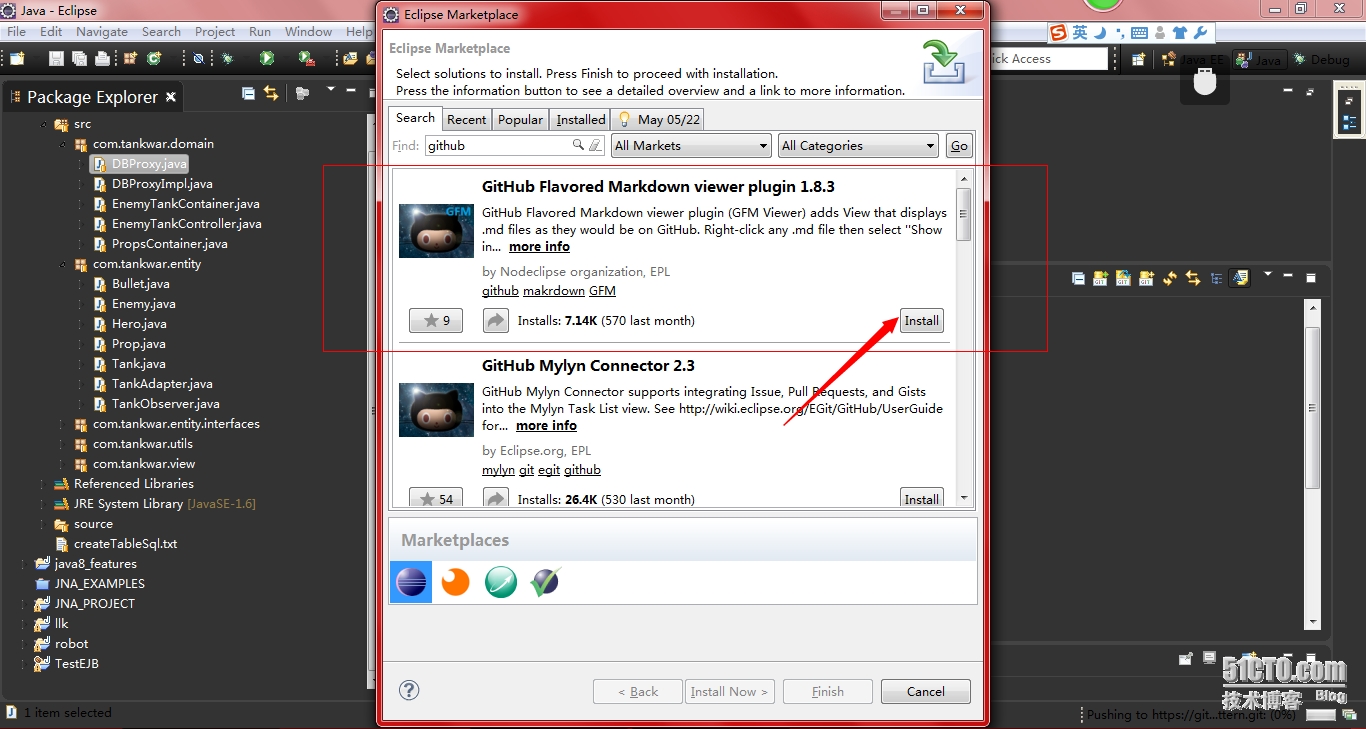Select the Eclipse Marketplace catalog icon
Screen dimensions: 1366x729
pyautogui.click(x=411, y=581)
